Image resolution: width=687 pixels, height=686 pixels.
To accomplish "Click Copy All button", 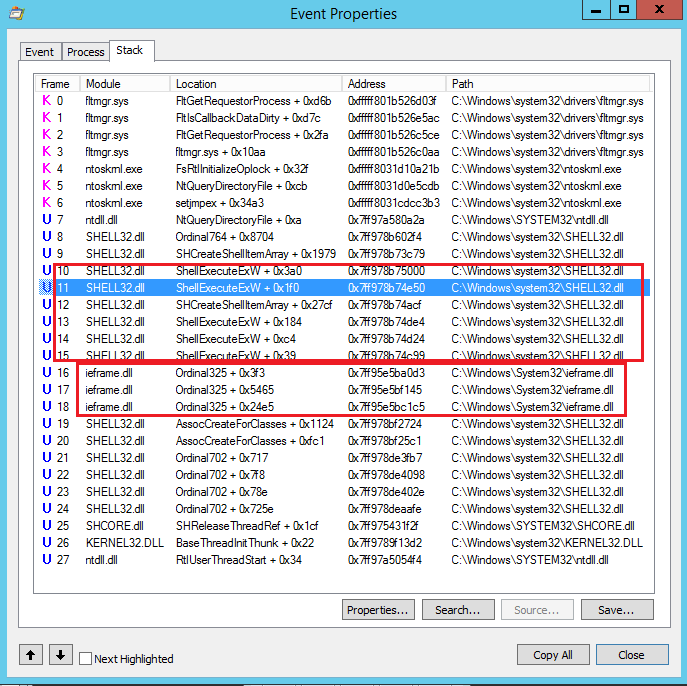I will point(553,655).
